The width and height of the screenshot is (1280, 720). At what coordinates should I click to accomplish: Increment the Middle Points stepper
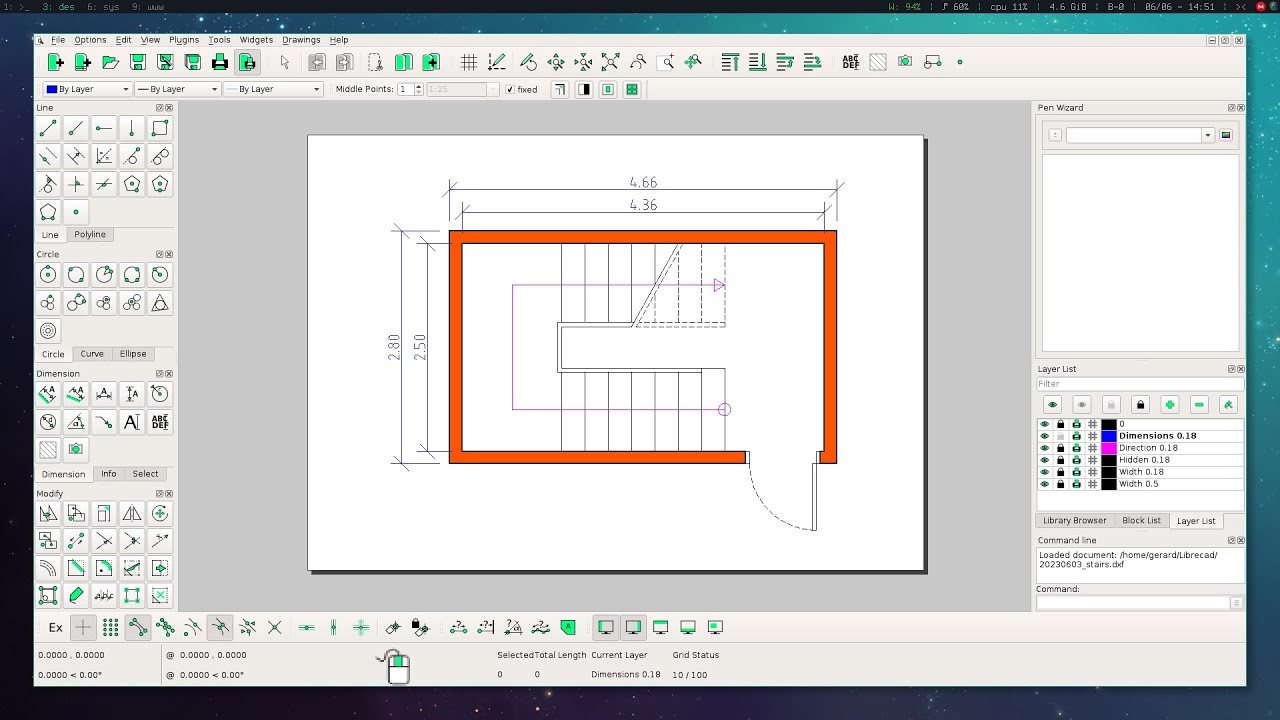click(418, 86)
